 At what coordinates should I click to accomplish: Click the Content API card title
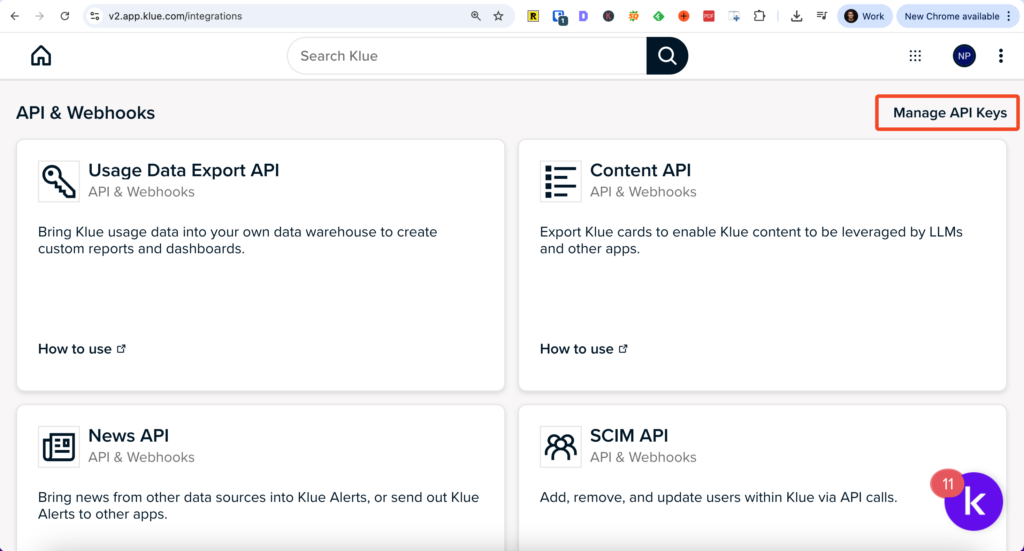click(640, 170)
